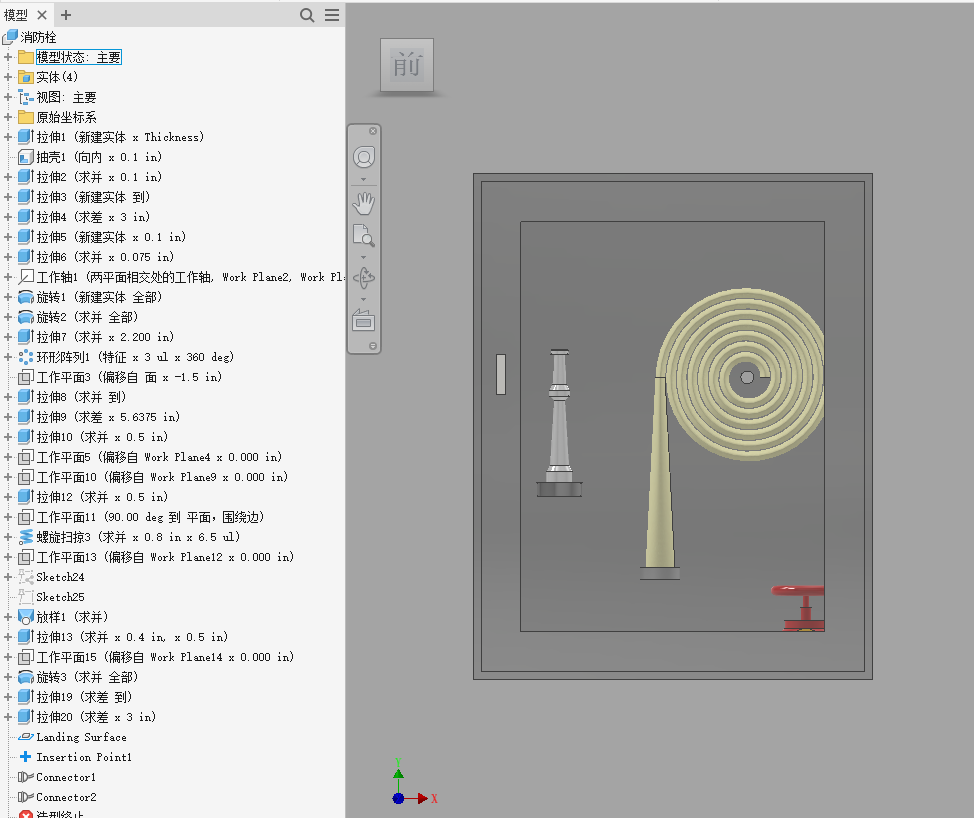The width and height of the screenshot is (974, 818).
Task: Click the 抽壳1 shell feature icon
Action: [x=25, y=157]
